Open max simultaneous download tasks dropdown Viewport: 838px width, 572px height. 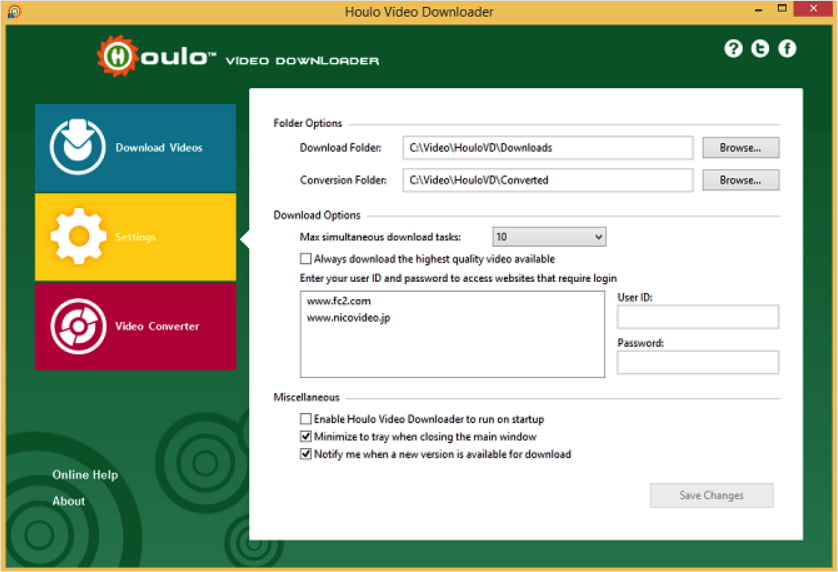coord(549,237)
